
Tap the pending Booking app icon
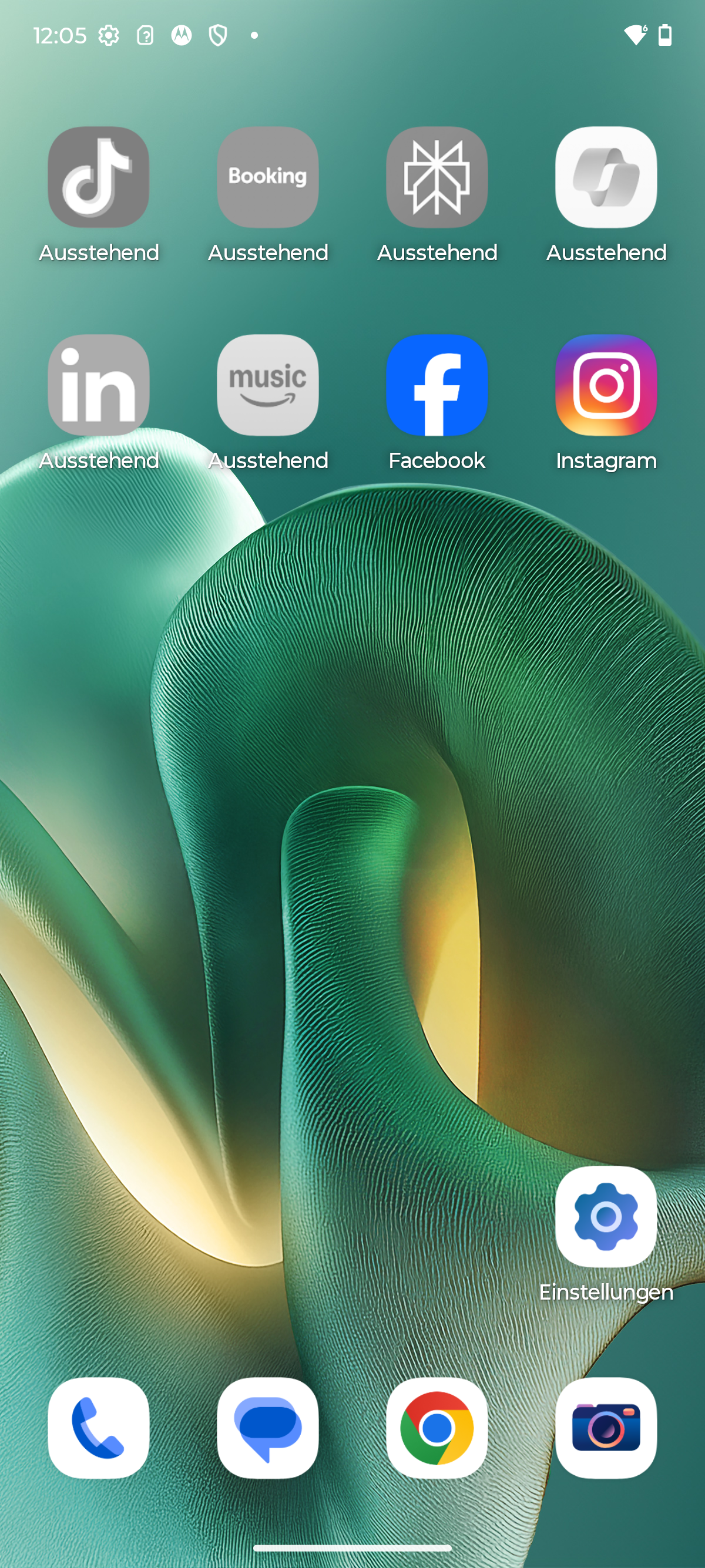click(x=268, y=177)
